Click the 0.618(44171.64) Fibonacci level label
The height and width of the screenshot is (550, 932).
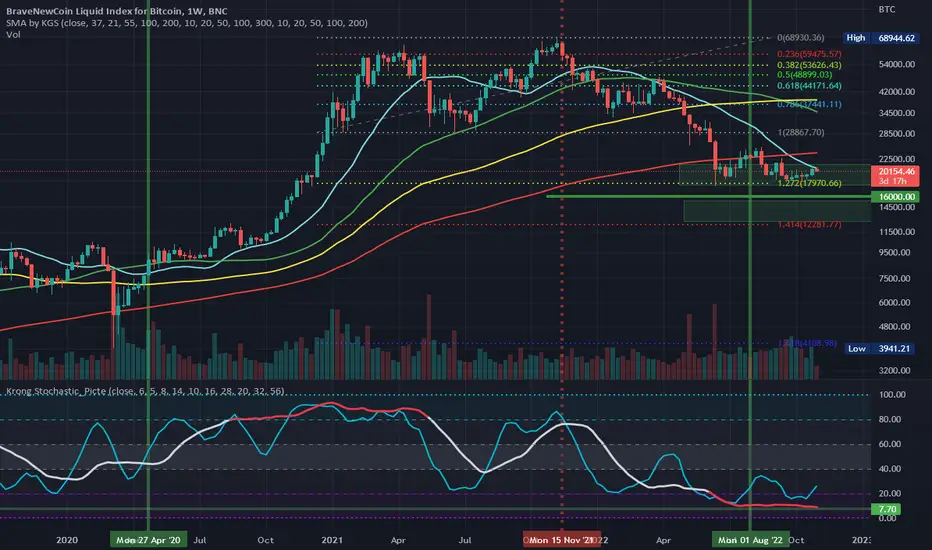click(809, 86)
